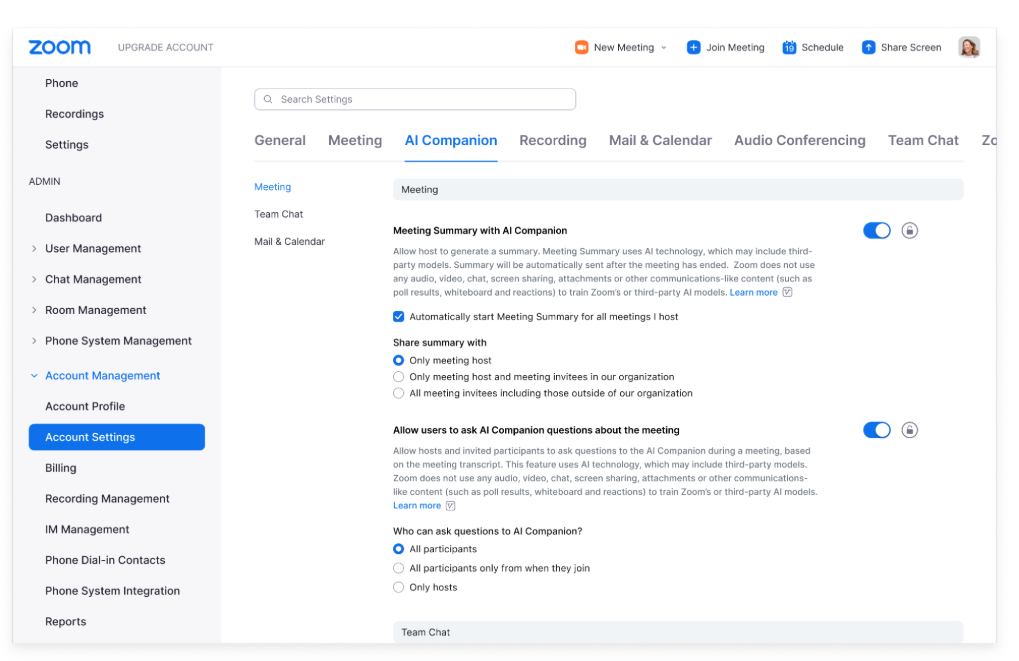Select the AI Companion tab
Screen dimensions: 1019x661
pos(451,140)
